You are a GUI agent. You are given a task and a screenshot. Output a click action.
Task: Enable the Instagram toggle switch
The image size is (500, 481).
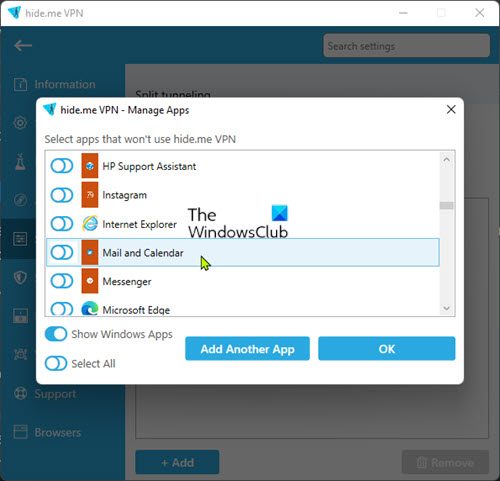[x=62, y=195]
